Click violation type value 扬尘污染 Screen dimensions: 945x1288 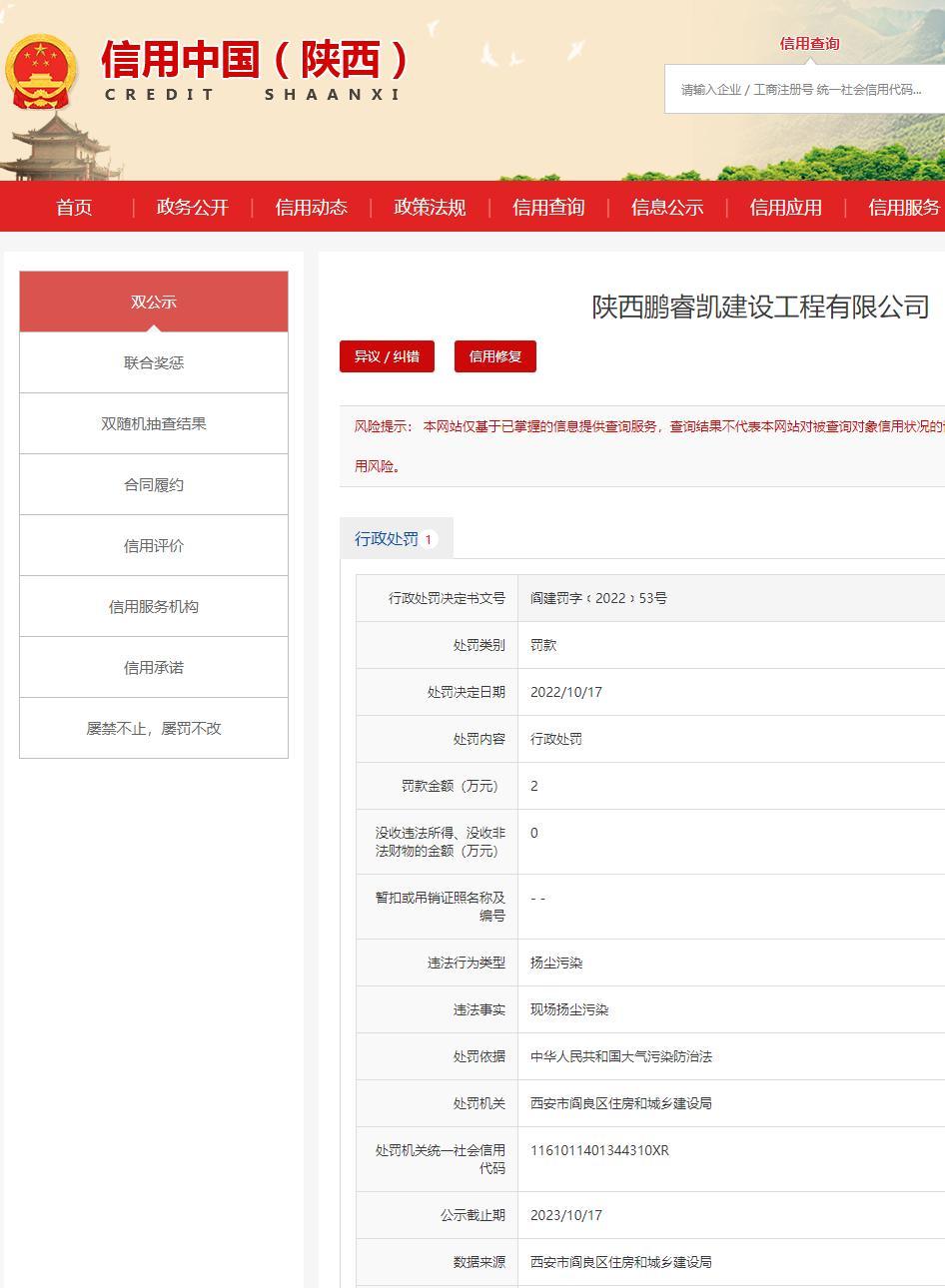(x=556, y=963)
